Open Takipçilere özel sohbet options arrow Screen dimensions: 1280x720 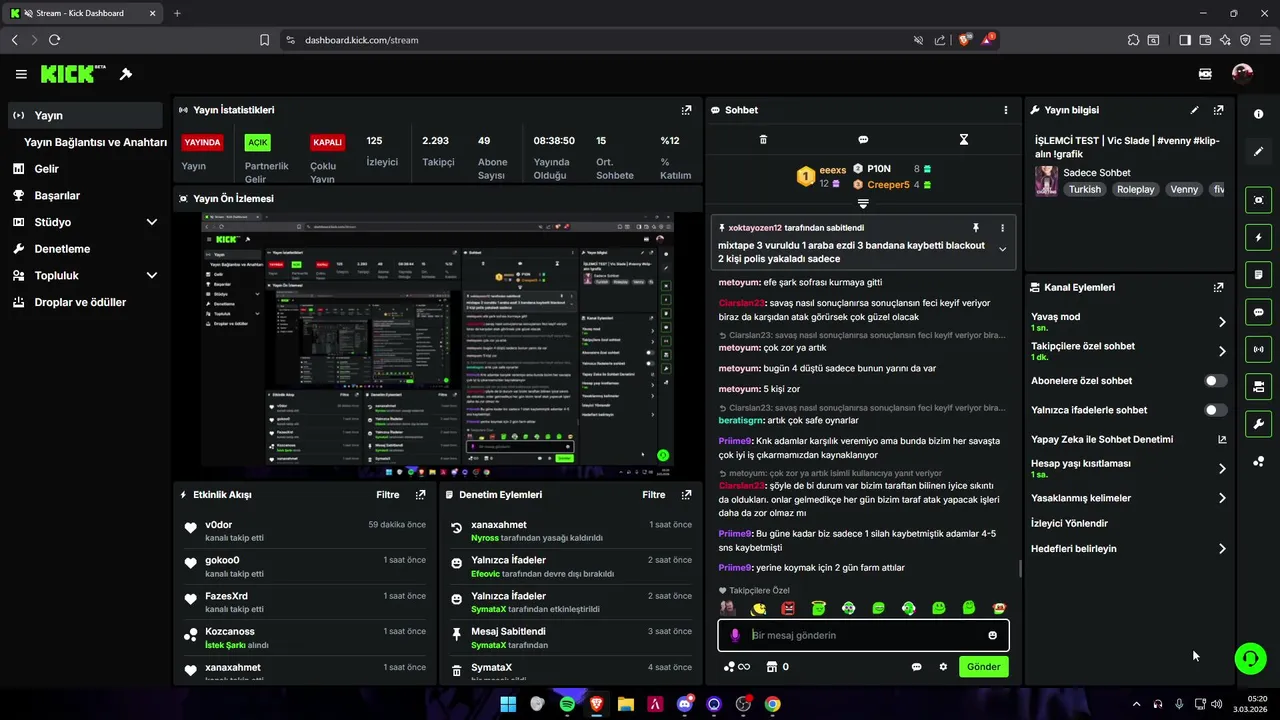coord(1221,351)
